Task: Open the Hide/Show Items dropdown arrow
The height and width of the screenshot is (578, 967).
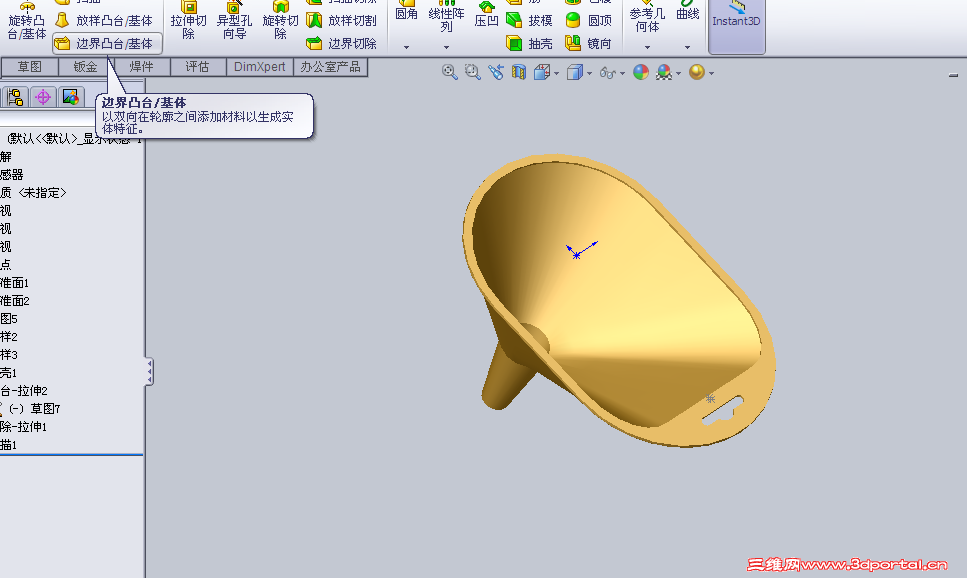Action: (x=622, y=73)
